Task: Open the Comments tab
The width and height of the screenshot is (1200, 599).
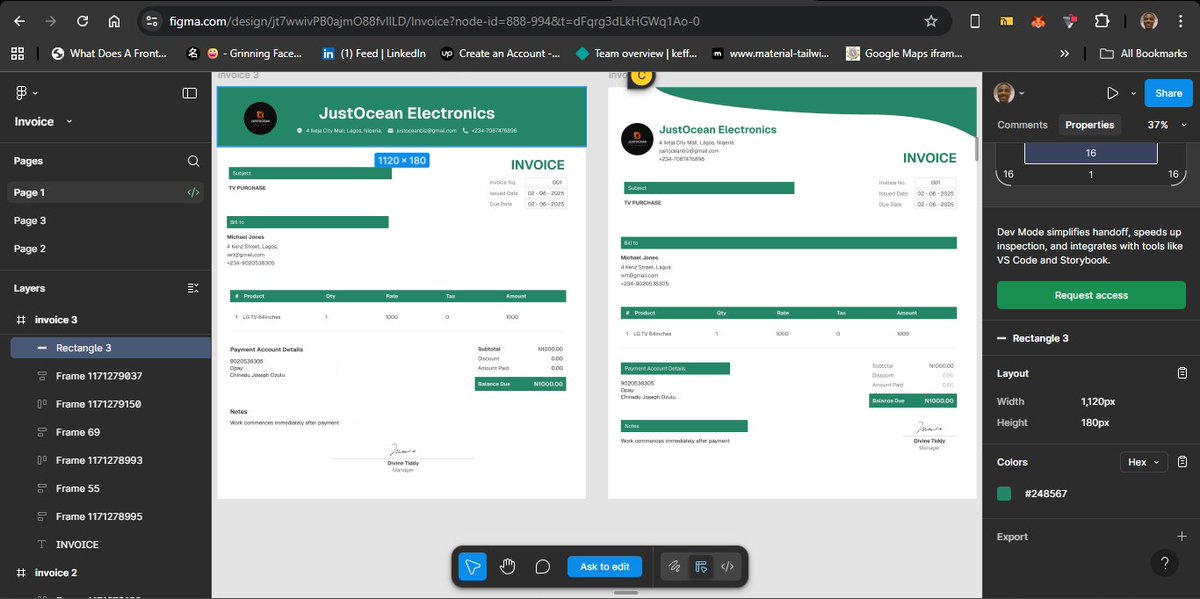Action: [x=1022, y=125]
